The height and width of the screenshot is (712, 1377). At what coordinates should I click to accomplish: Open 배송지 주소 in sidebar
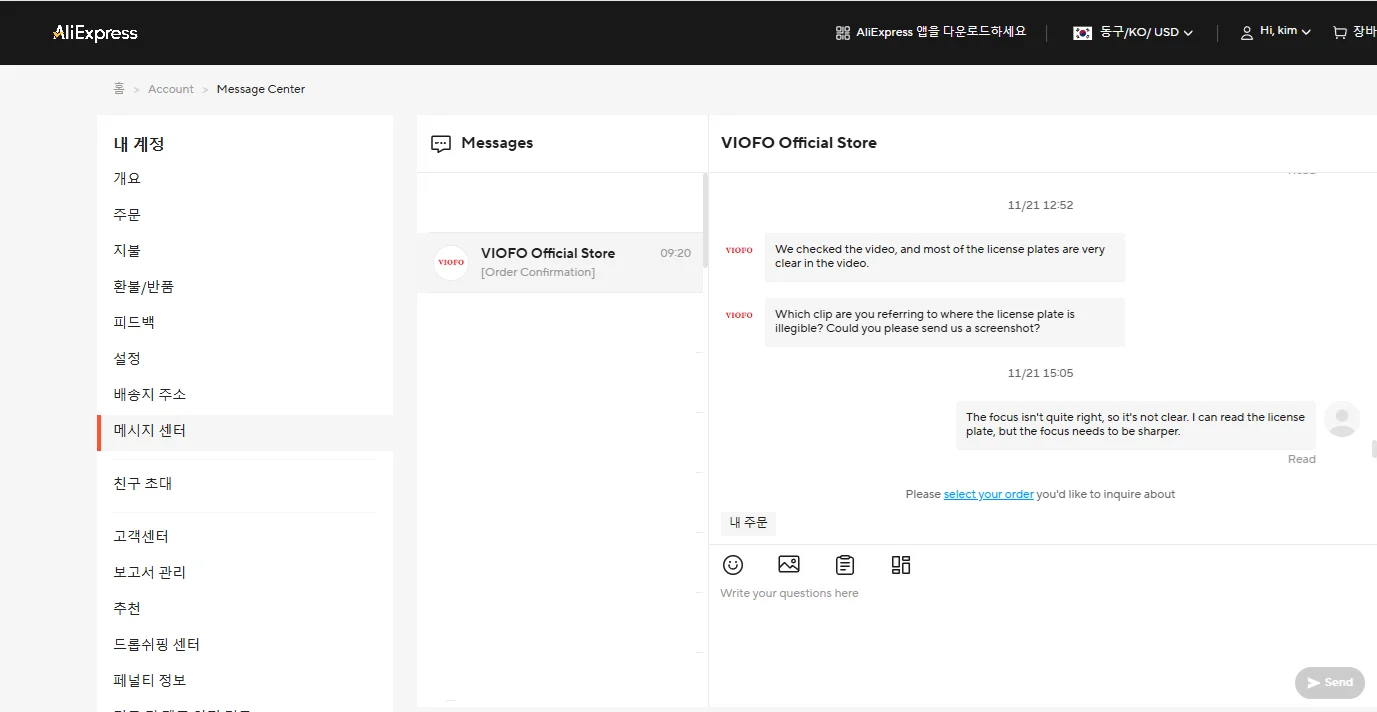click(150, 394)
